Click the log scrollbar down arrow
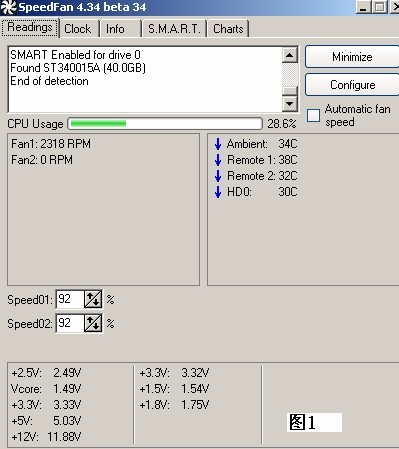The image size is (399, 449). pos(290,104)
